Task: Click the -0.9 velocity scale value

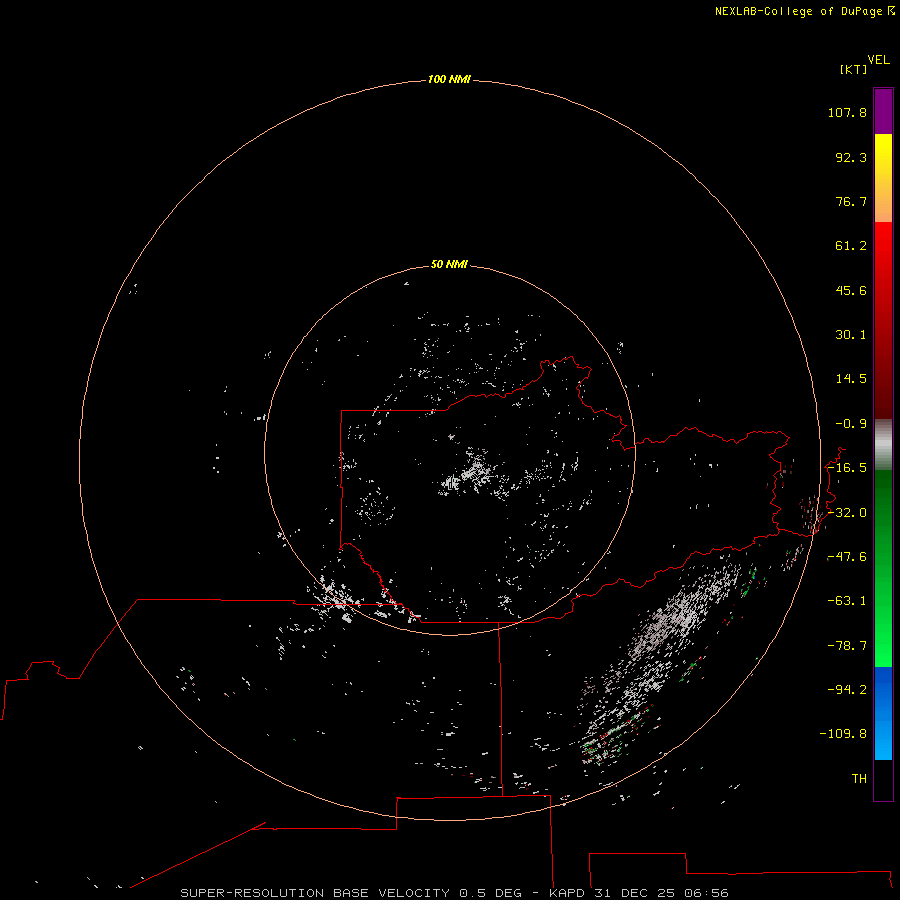Action: pyautogui.click(x=851, y=424)
